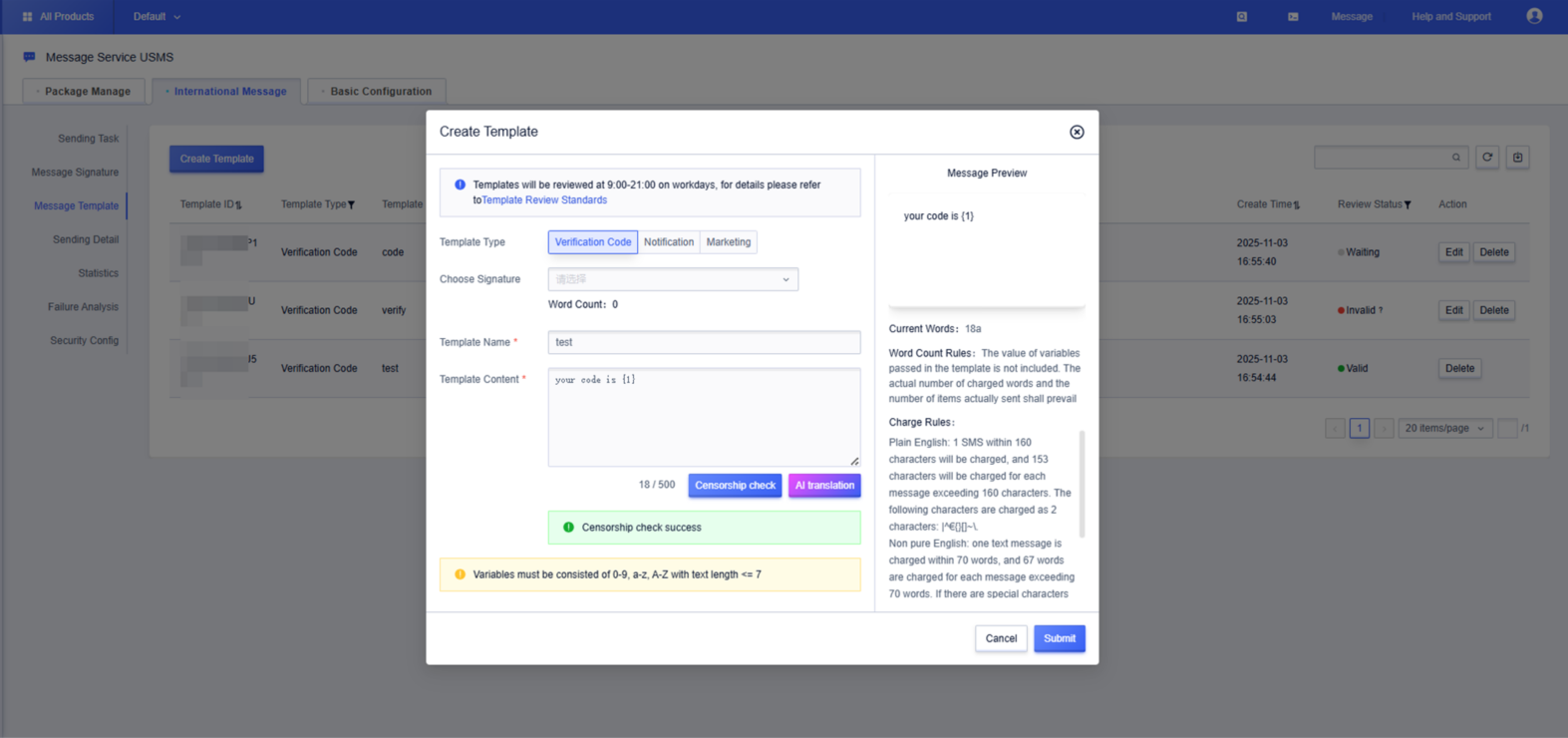Screen dimensions: 1568x738
Task: Select the Verification Code template type
Action: tap(592, 242)
